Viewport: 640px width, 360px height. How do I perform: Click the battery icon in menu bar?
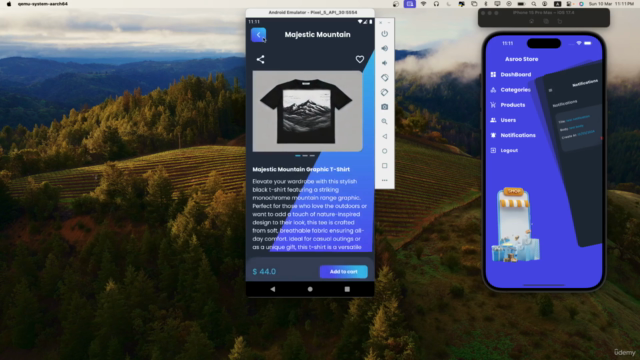[x=521, y=4]
